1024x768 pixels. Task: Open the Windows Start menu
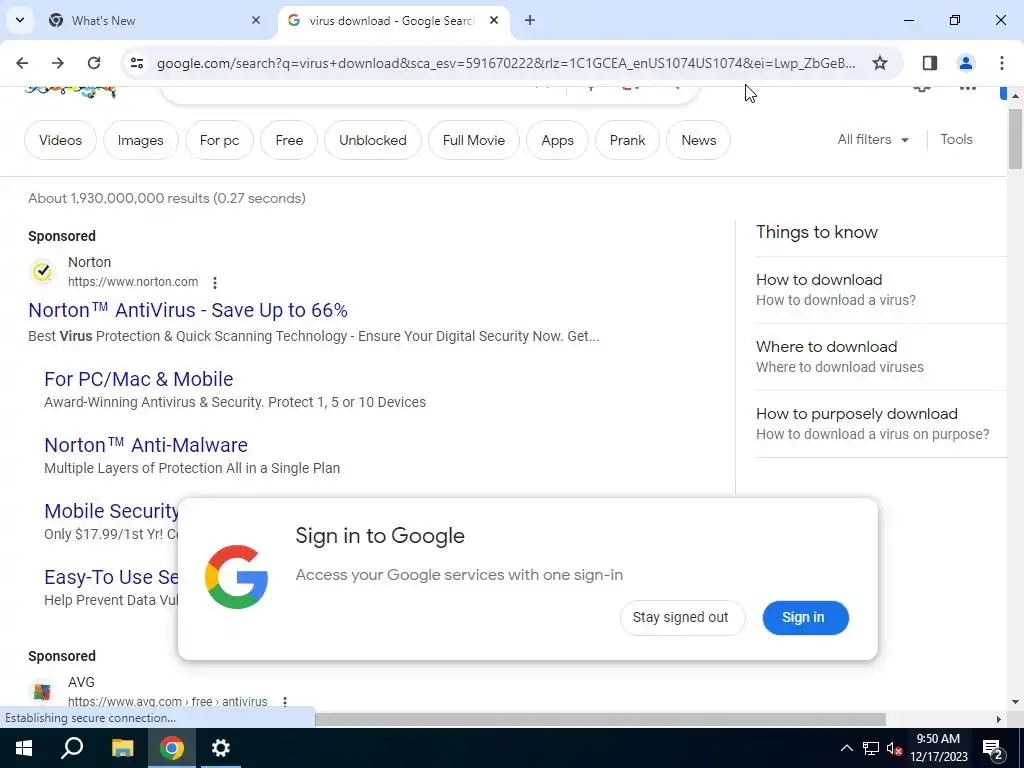(24, 748)
